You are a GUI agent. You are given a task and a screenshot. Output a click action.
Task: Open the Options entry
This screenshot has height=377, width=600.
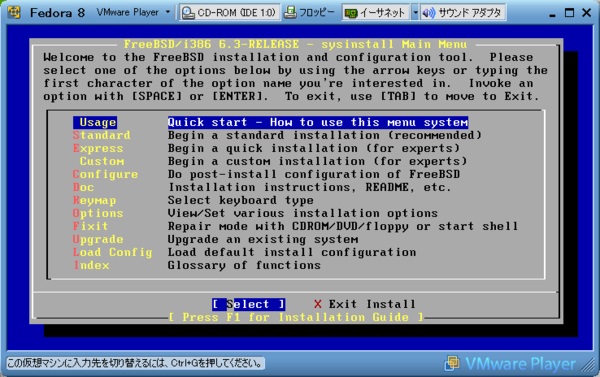pyautogui.click(x=98, y=213)
